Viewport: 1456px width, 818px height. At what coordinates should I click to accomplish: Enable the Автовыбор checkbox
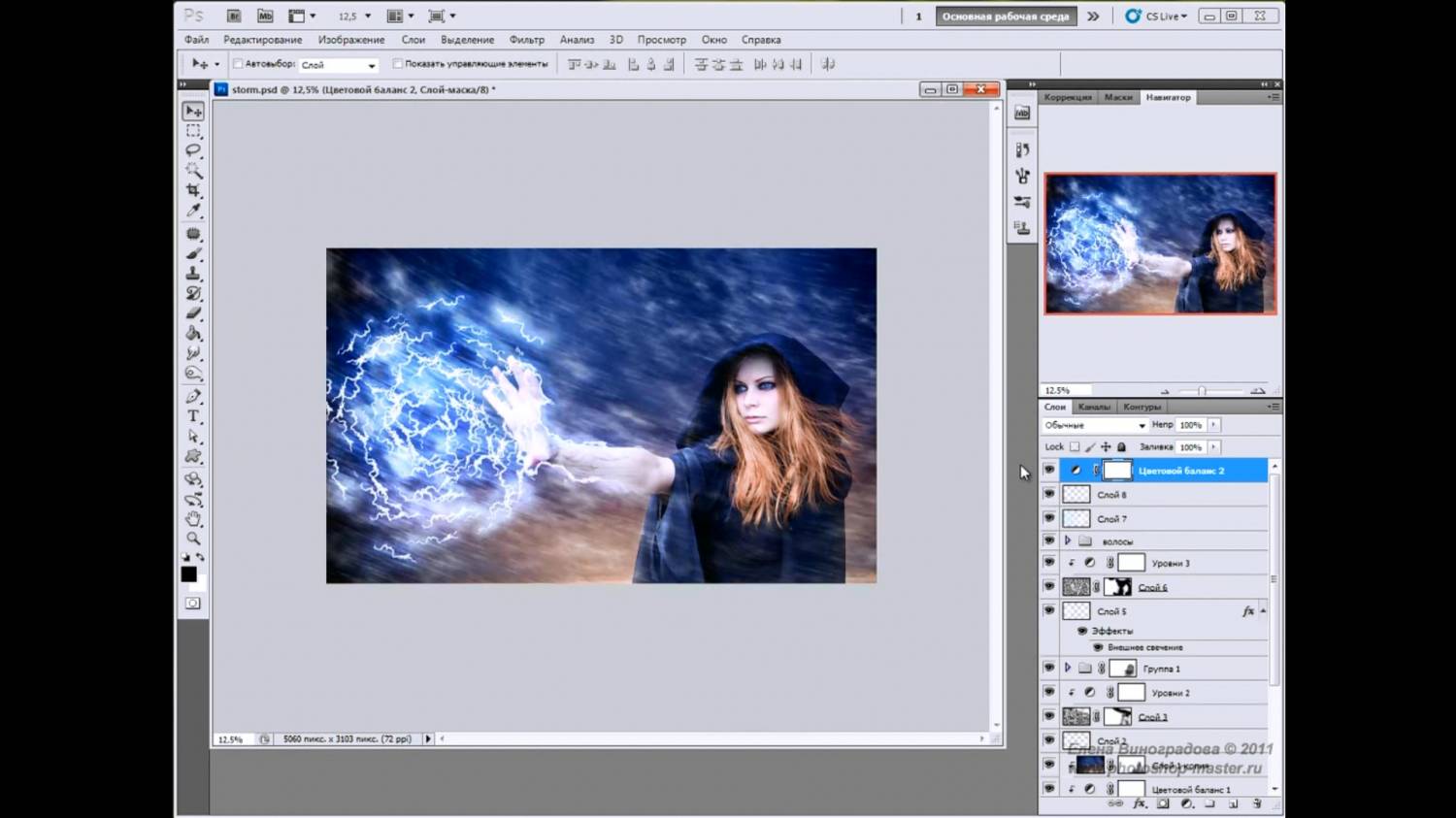(x=238, y=64)
